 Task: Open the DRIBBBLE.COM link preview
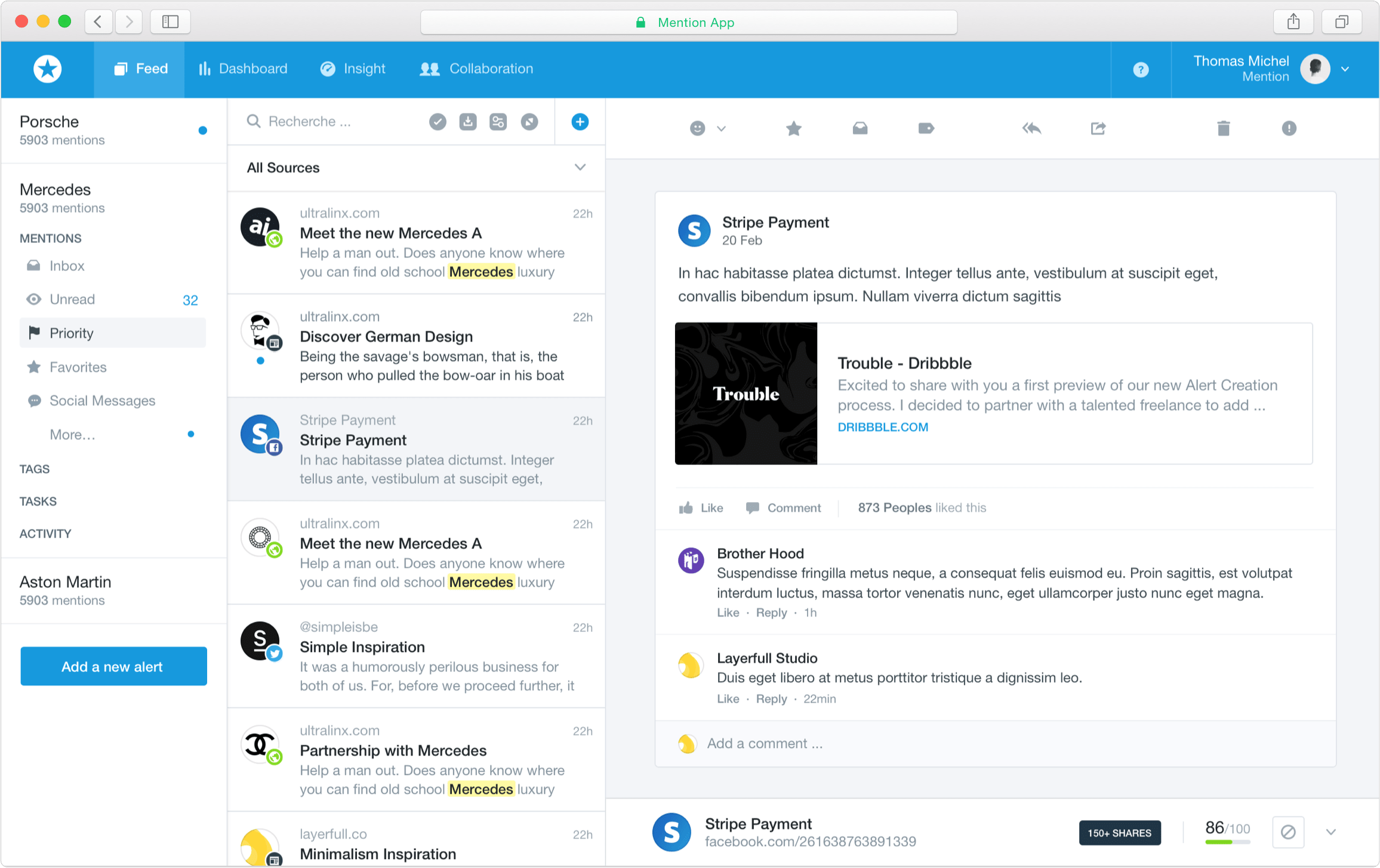[x=883, y=426]
